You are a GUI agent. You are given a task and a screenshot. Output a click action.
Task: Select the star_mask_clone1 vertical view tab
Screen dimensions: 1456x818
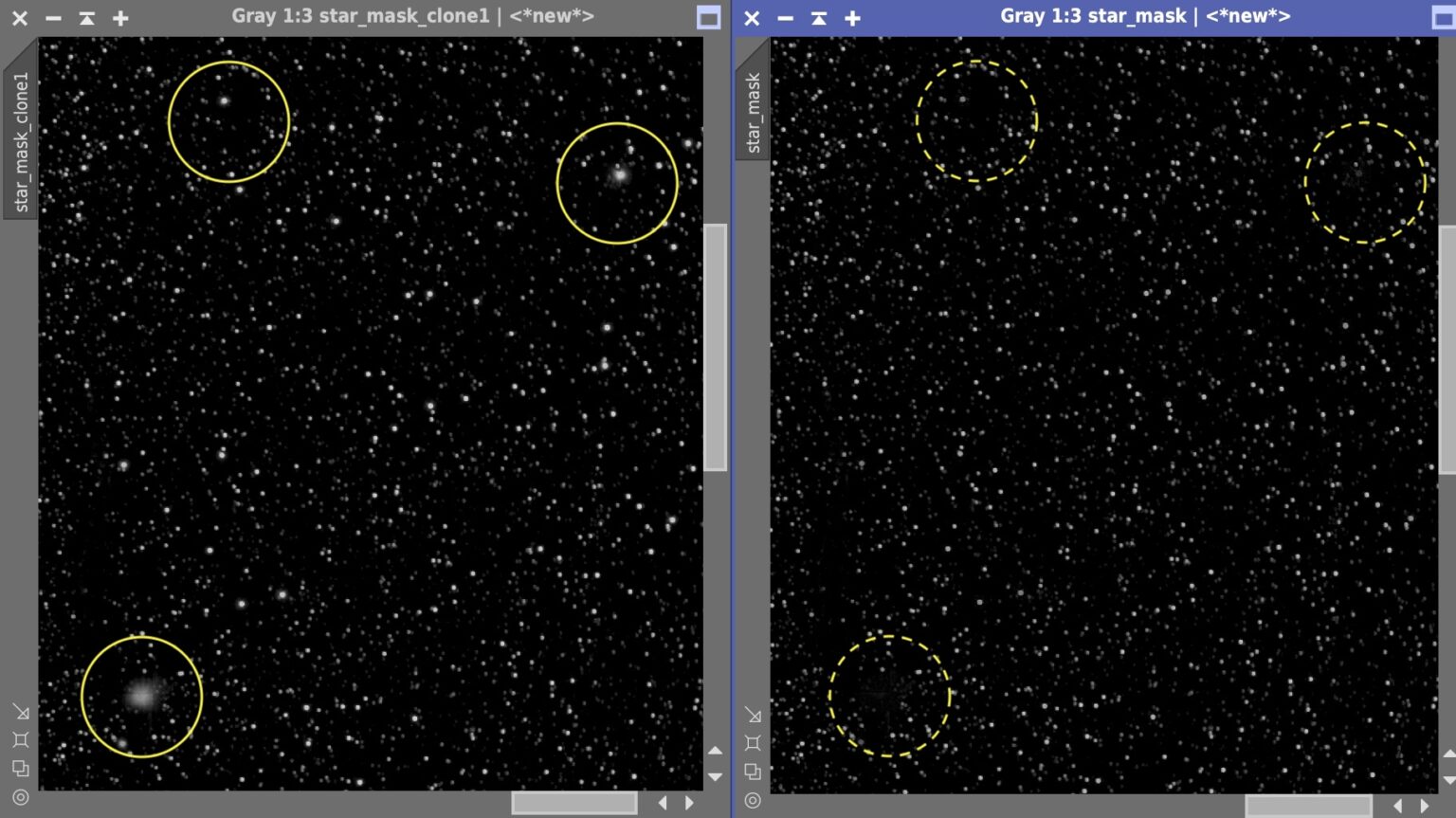click(x=21, y=140)
